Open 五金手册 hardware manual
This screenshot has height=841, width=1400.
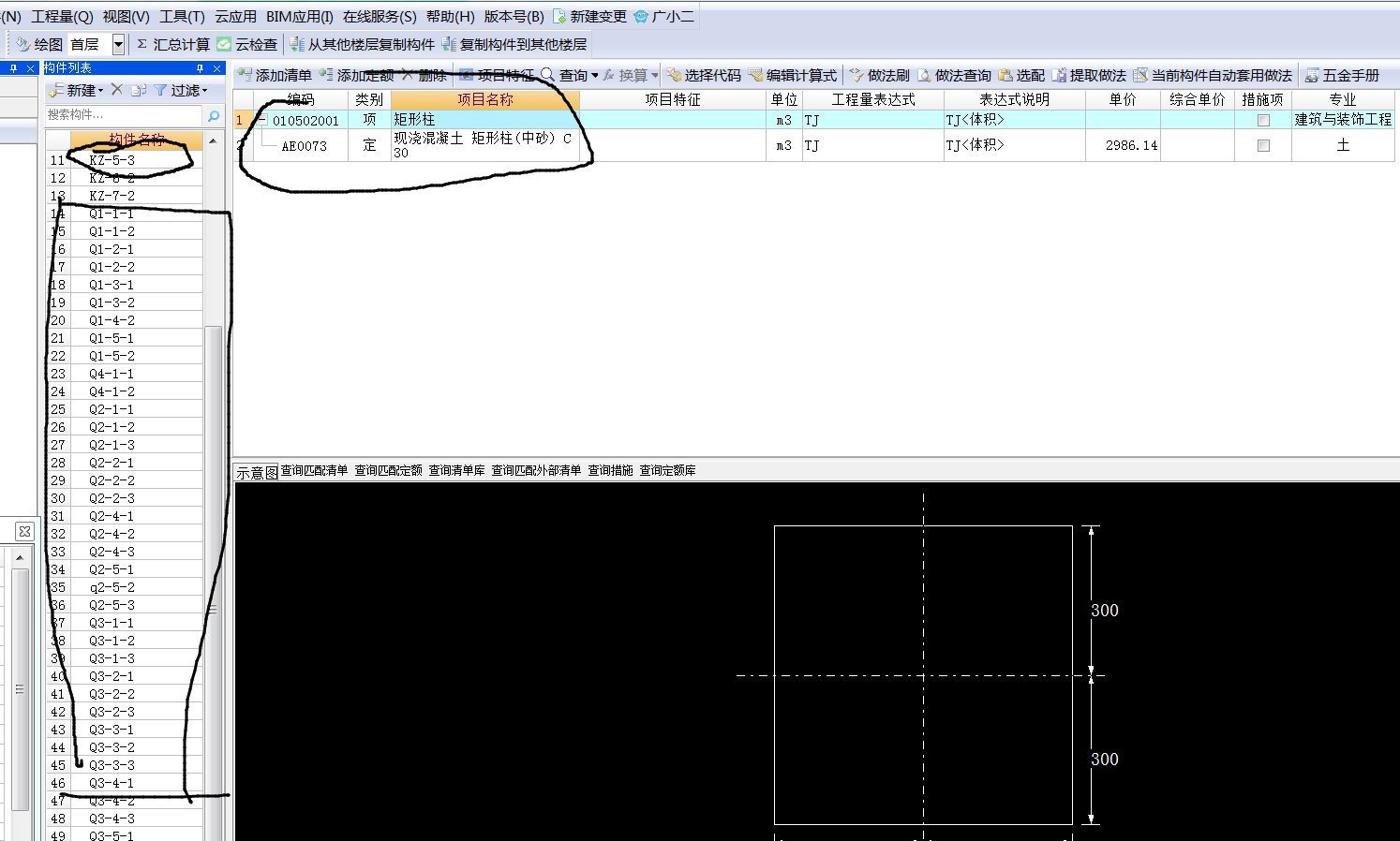[1342, 75]
